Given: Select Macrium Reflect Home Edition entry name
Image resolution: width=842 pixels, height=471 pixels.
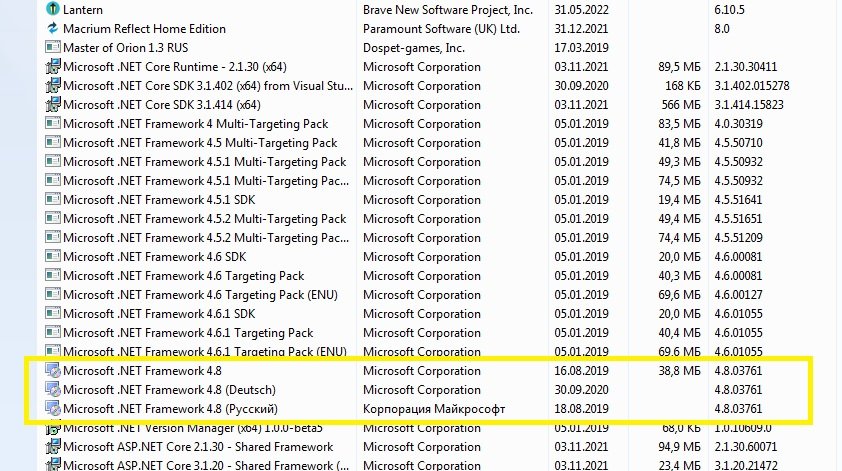Looking at the screenshot, I should pos(144,28).
